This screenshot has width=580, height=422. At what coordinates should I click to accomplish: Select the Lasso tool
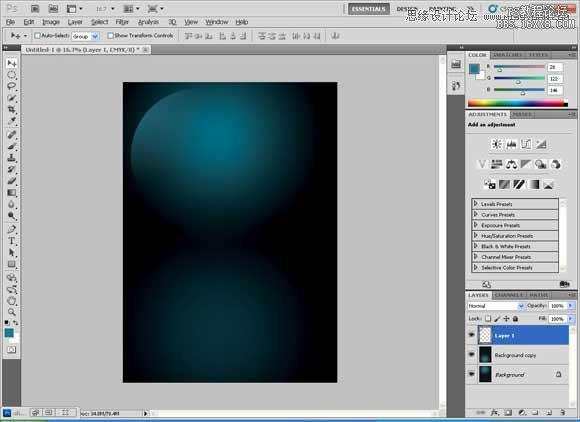[x=12, y=86]
